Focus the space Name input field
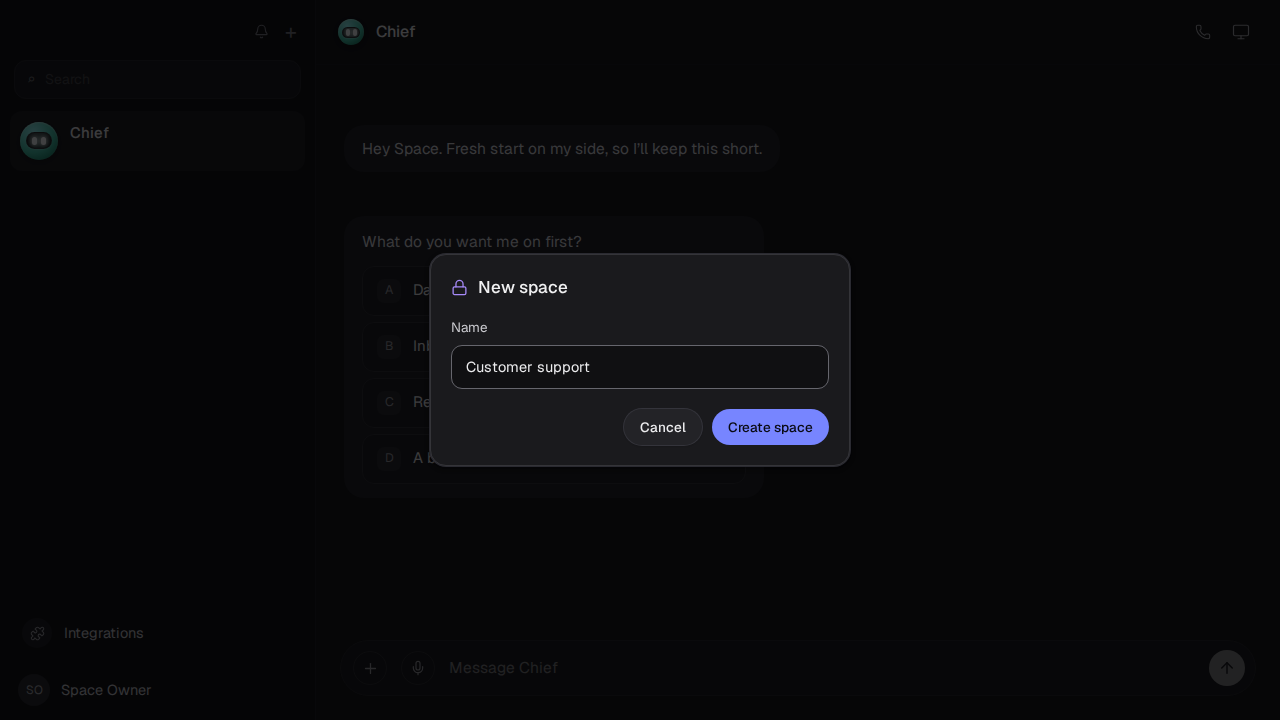 (640, 367)
